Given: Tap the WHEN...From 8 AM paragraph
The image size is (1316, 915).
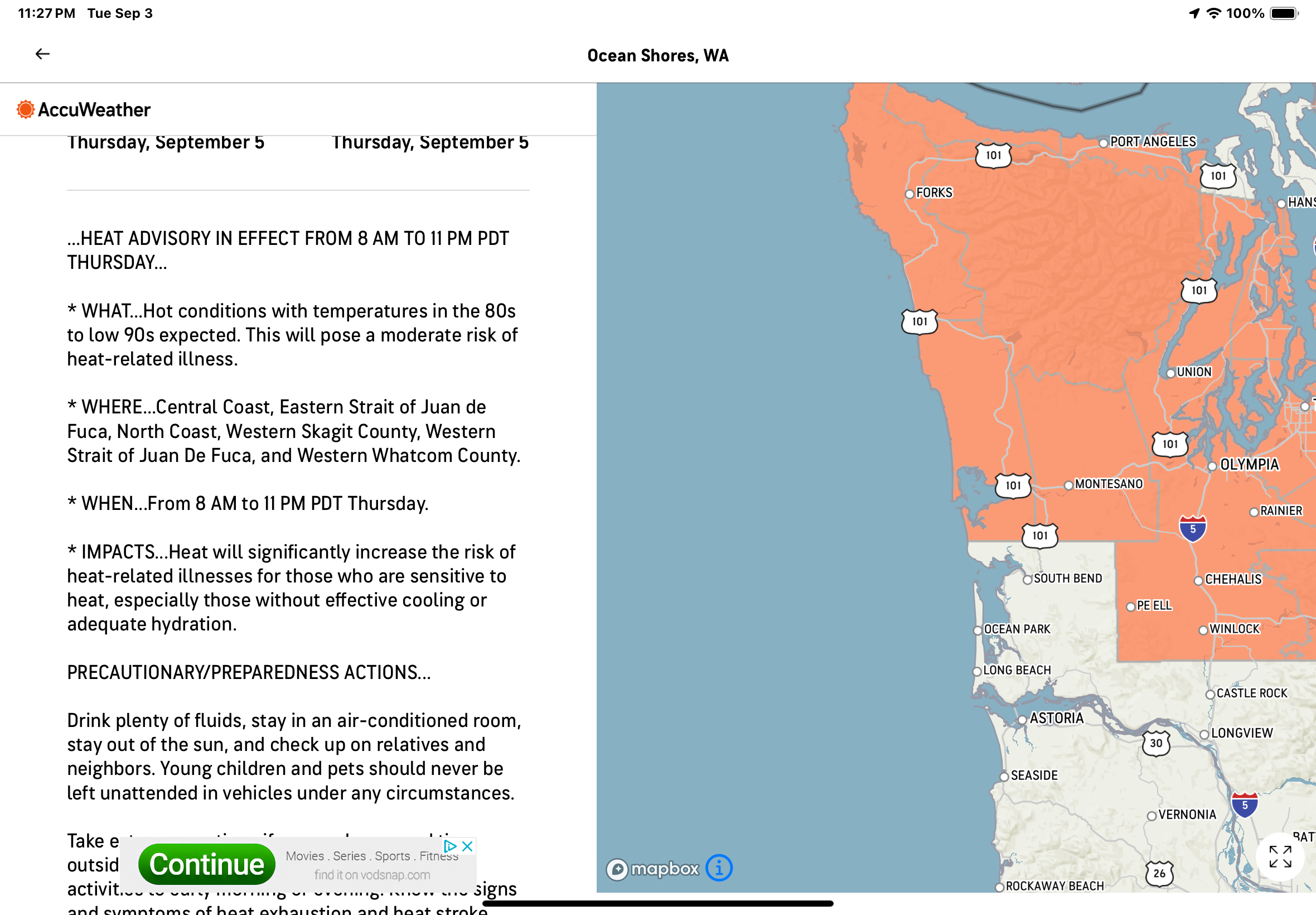Looking at the screenshot, I should [x=248, y=503].
